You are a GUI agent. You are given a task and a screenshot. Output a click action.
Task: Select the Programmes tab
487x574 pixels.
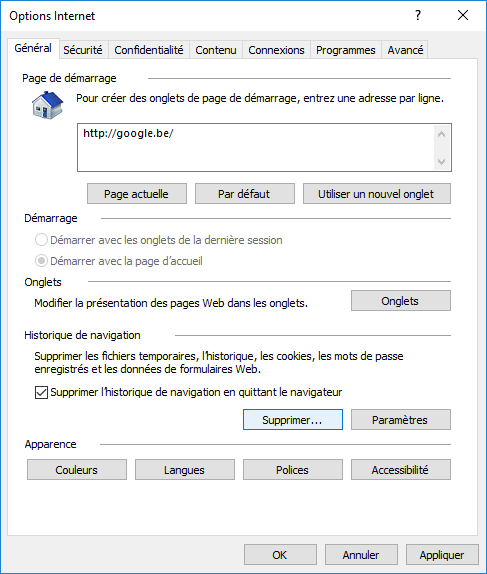(x=346, y=50)
